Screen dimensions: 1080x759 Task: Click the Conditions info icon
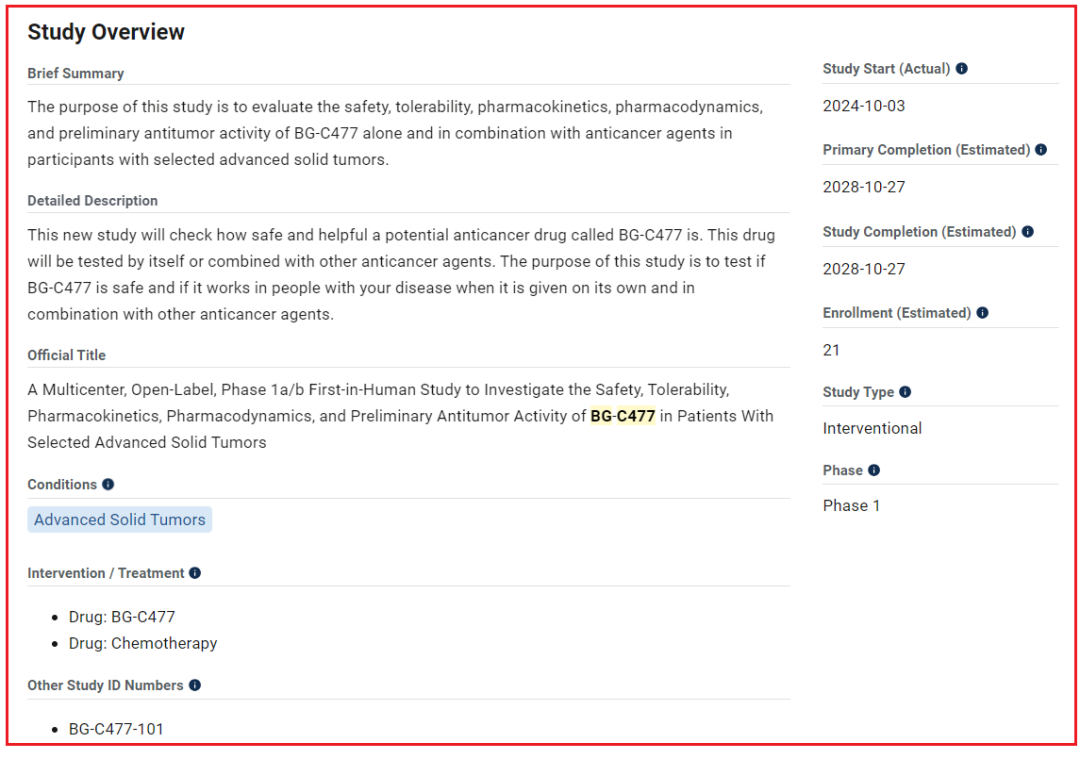[x=108, y=484]
